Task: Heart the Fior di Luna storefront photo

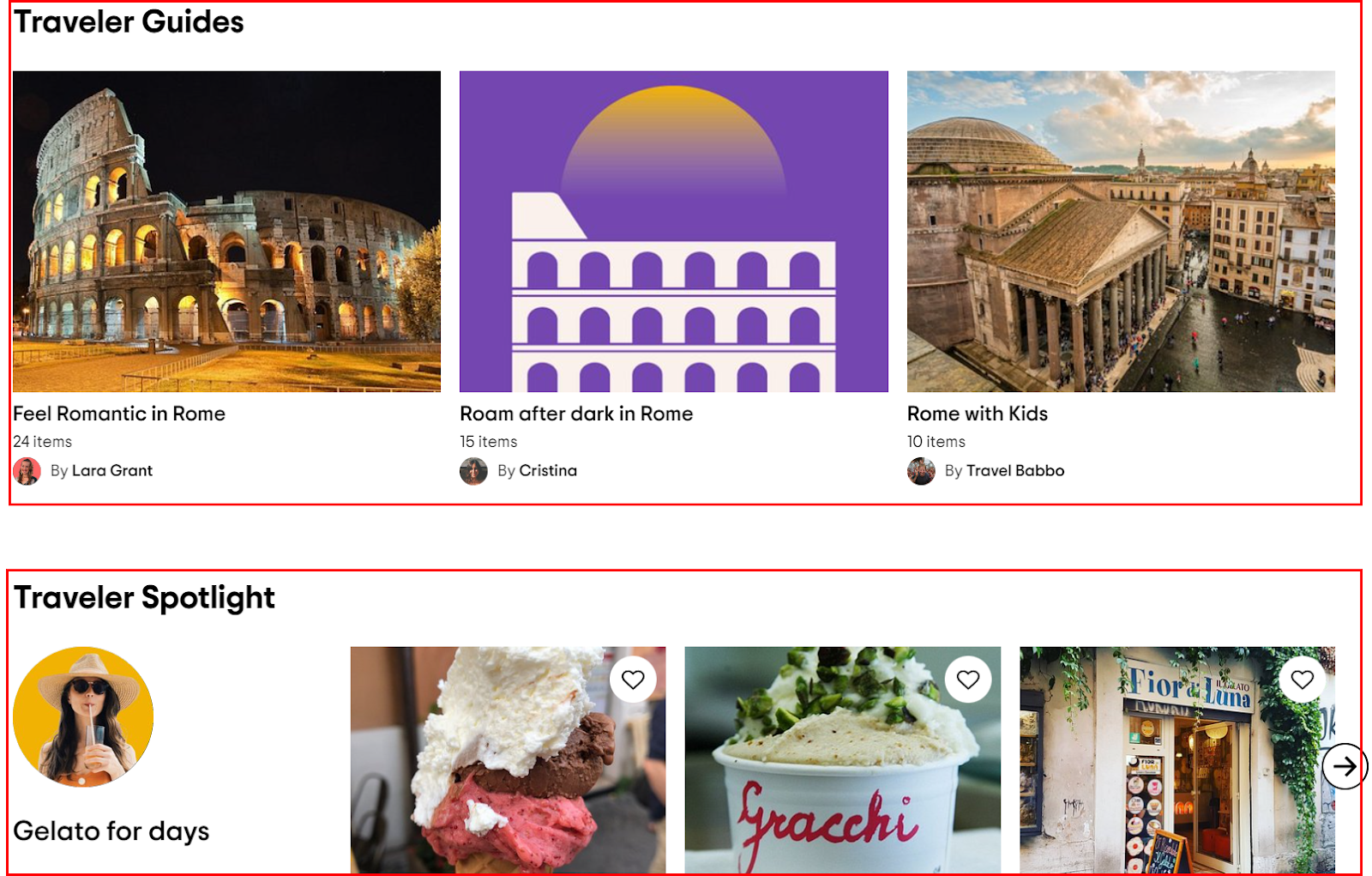Action: pos(1303,680)
